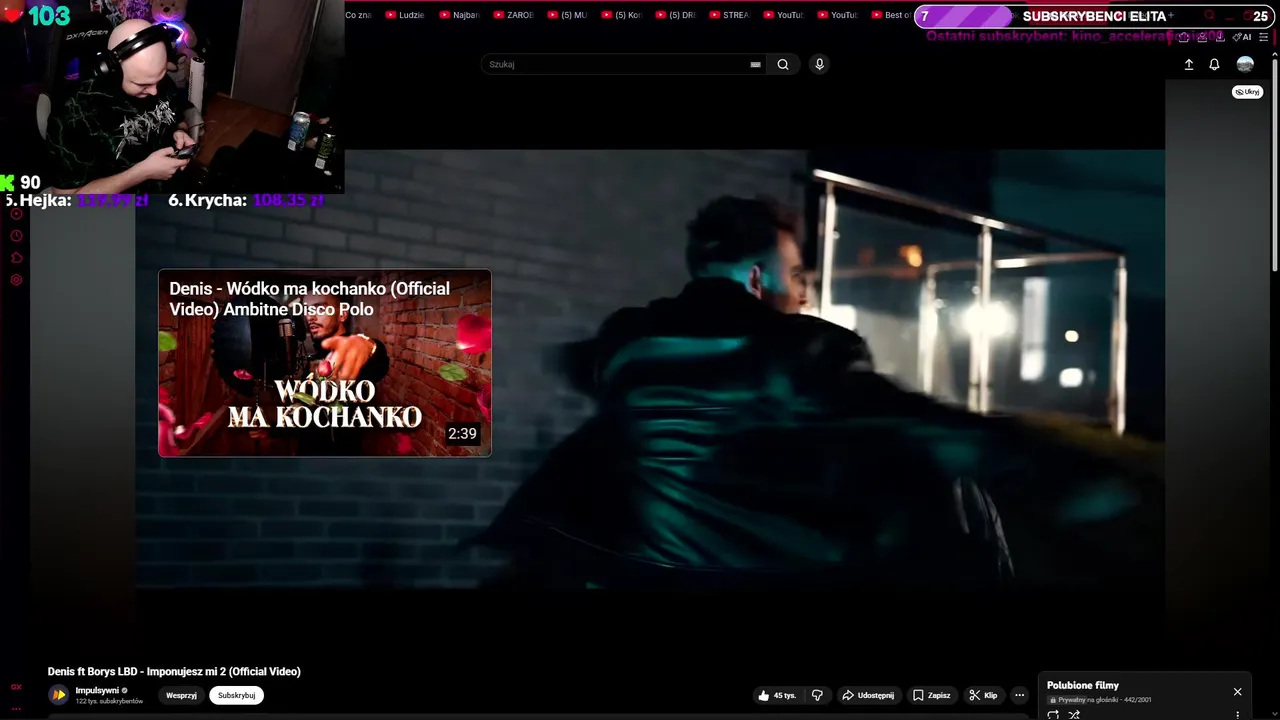Switch to the ZAROB browser tab

point(513,15)
